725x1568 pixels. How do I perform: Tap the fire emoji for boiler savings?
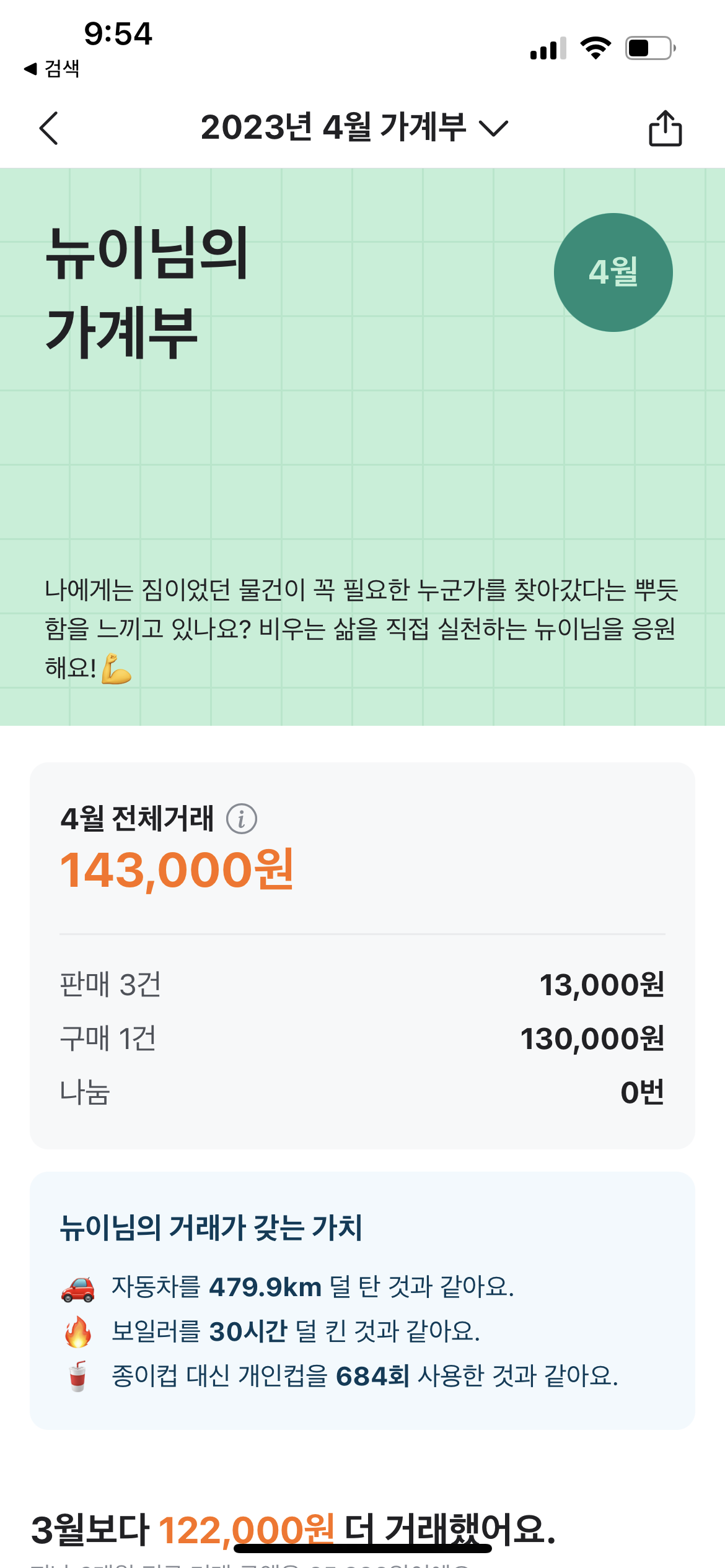(78, 1332)
